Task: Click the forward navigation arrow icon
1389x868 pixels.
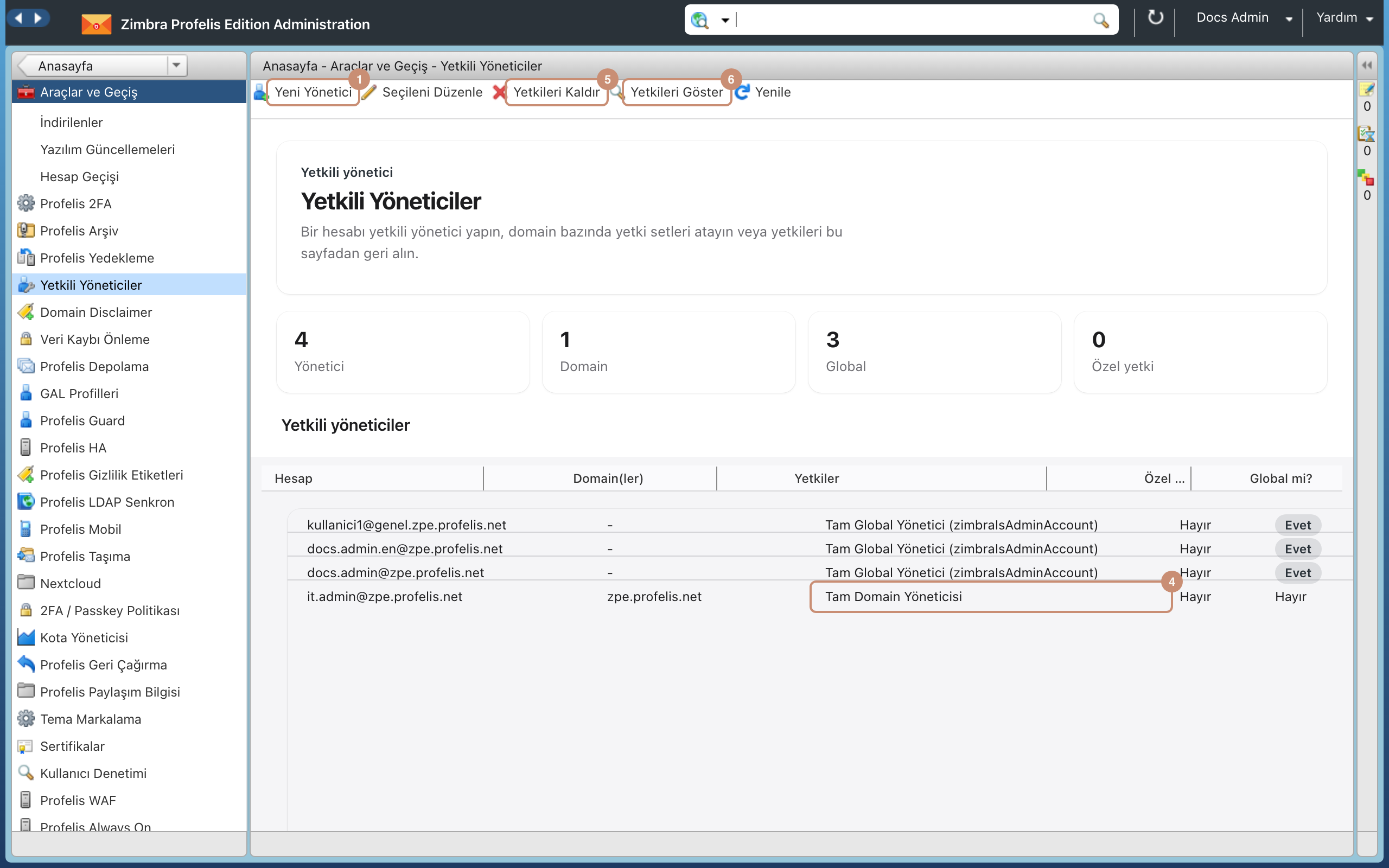Action: point(39,18)
